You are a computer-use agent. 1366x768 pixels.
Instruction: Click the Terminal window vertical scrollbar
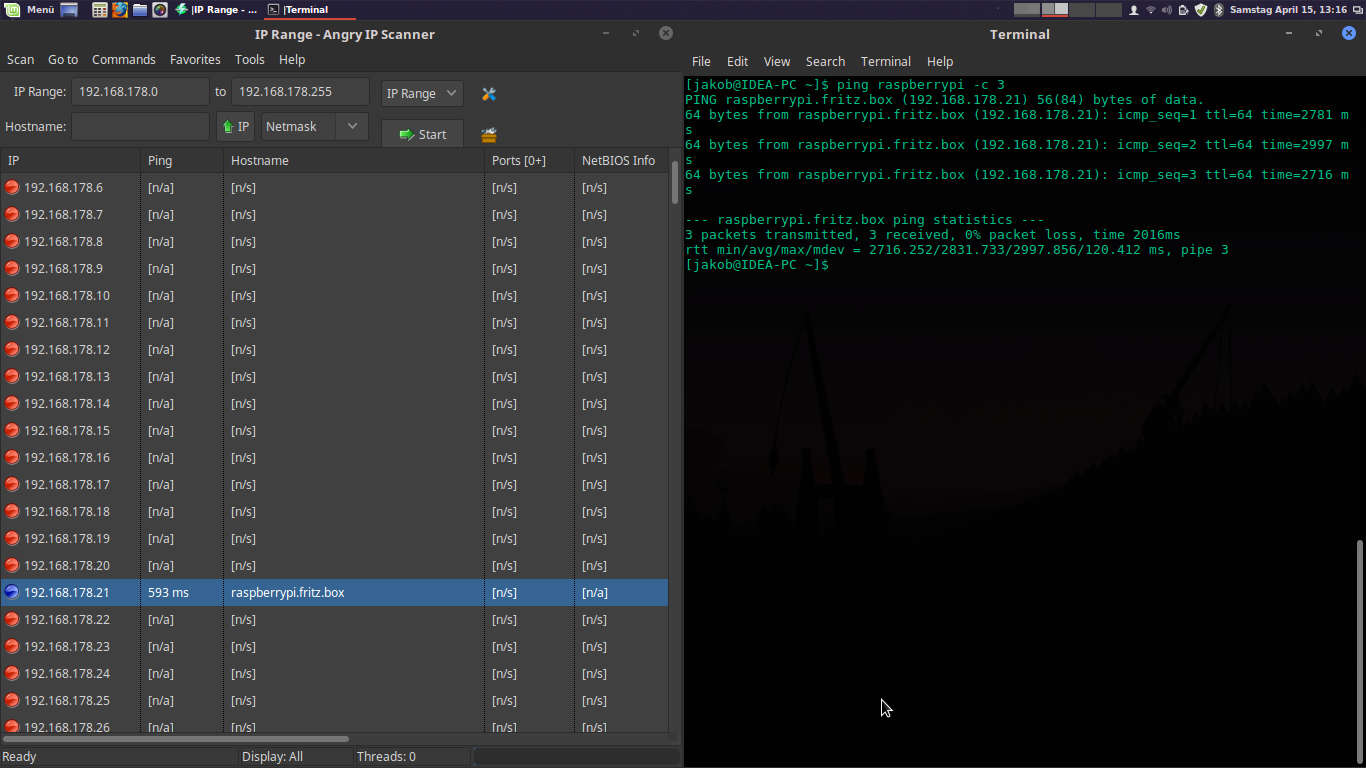pos(1360,650)
